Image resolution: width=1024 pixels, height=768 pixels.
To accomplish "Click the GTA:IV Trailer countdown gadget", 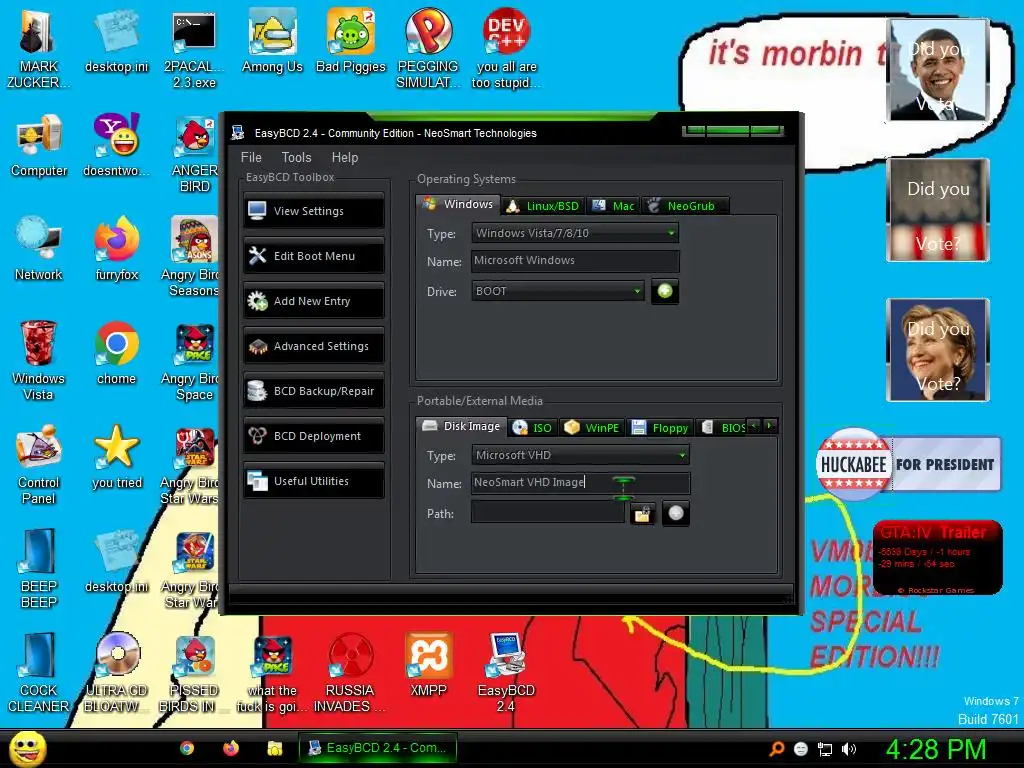I will pyautogui.click(x=938, y=557).
